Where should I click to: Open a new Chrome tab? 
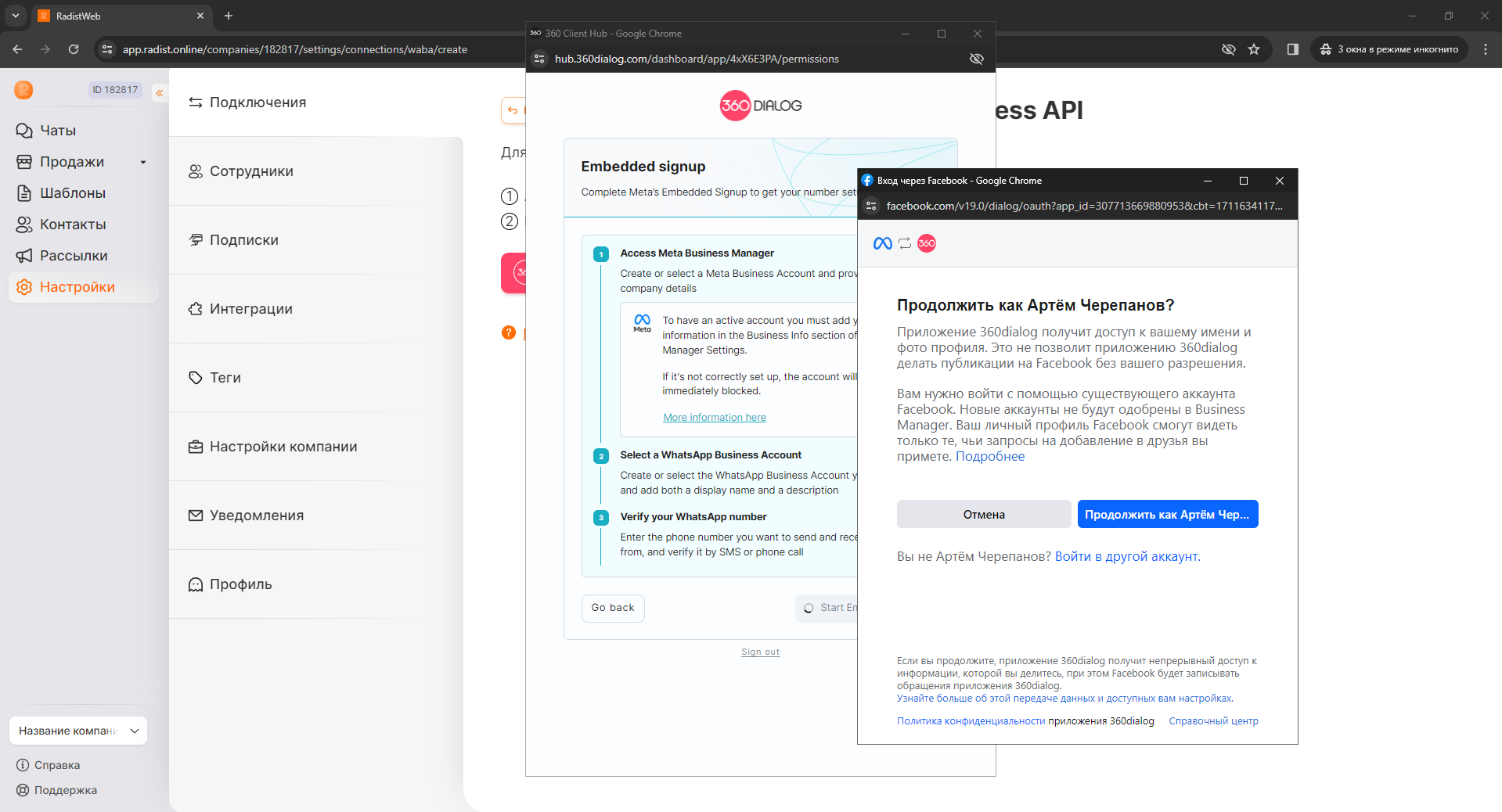point(229,16)
